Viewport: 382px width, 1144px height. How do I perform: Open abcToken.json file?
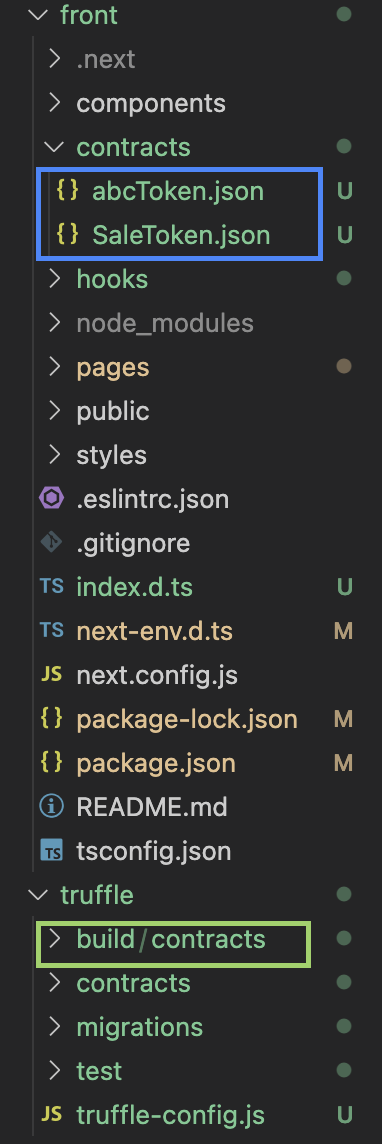pos(178,191)
